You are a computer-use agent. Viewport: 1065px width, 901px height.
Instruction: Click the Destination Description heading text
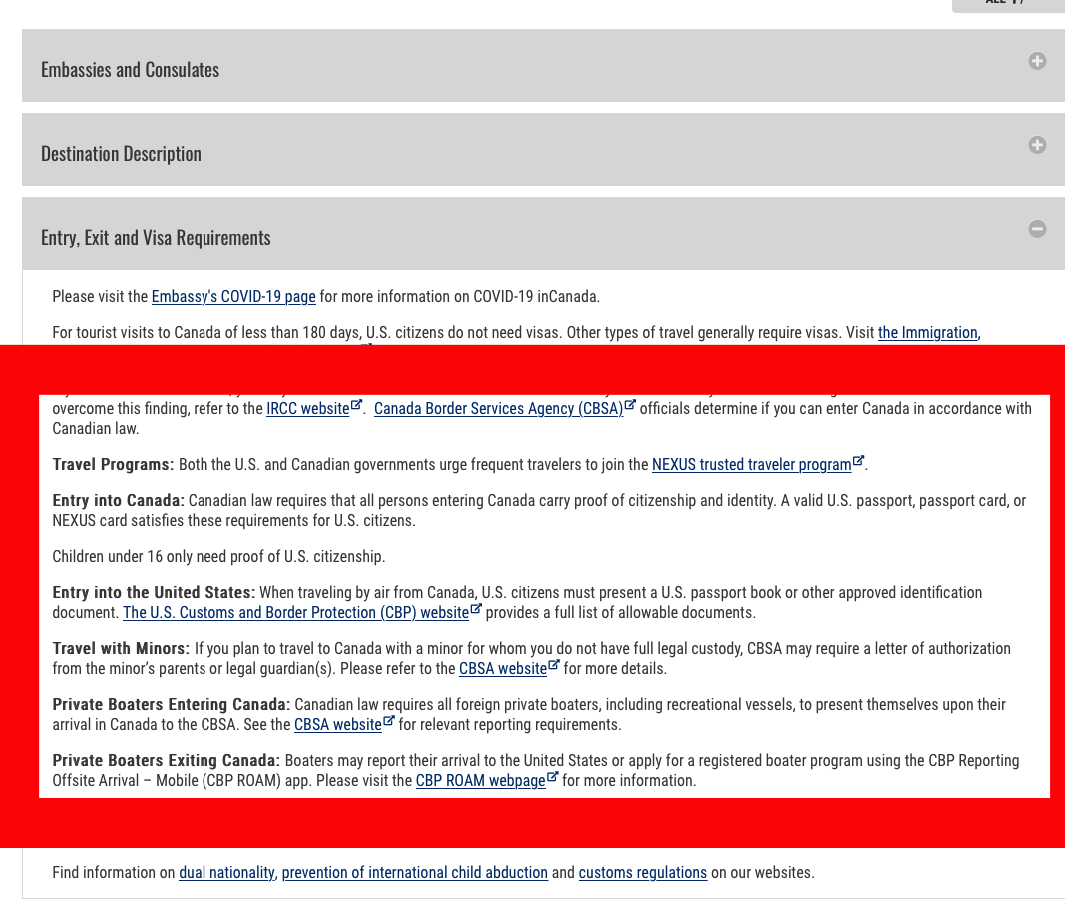tap(121, 154)
